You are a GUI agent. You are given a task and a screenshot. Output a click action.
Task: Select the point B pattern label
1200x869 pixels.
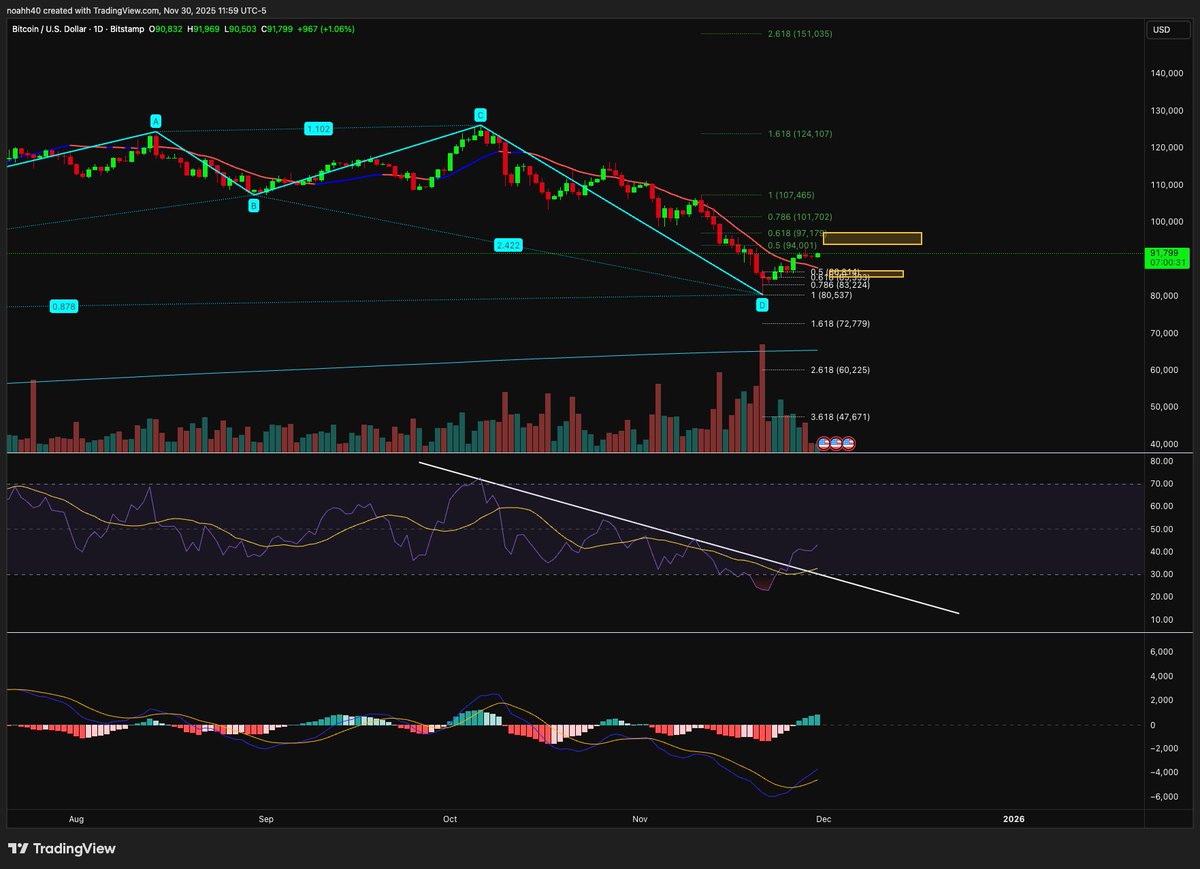pos(253,205)
